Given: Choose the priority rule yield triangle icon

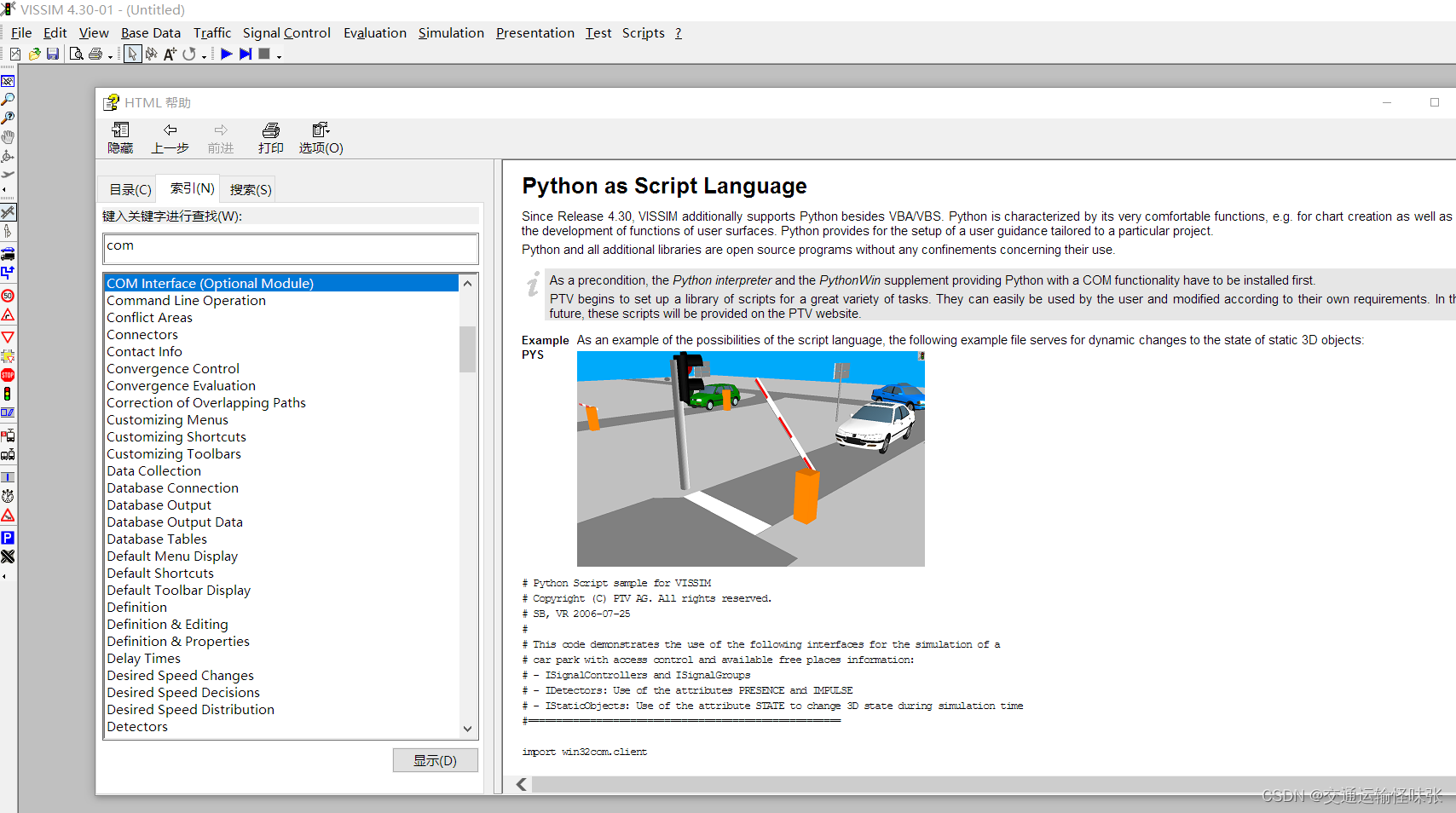Looking at the screenshot, I should click(8, 337).
